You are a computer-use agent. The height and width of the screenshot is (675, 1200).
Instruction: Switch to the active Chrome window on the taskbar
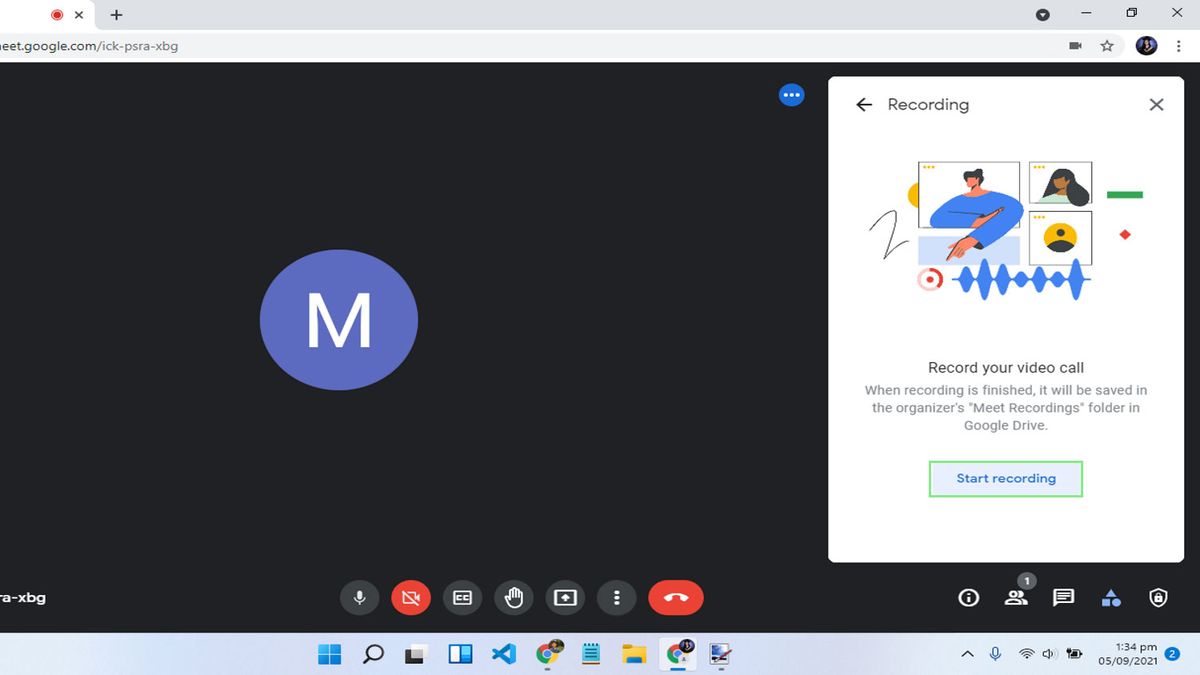point(680,654)
